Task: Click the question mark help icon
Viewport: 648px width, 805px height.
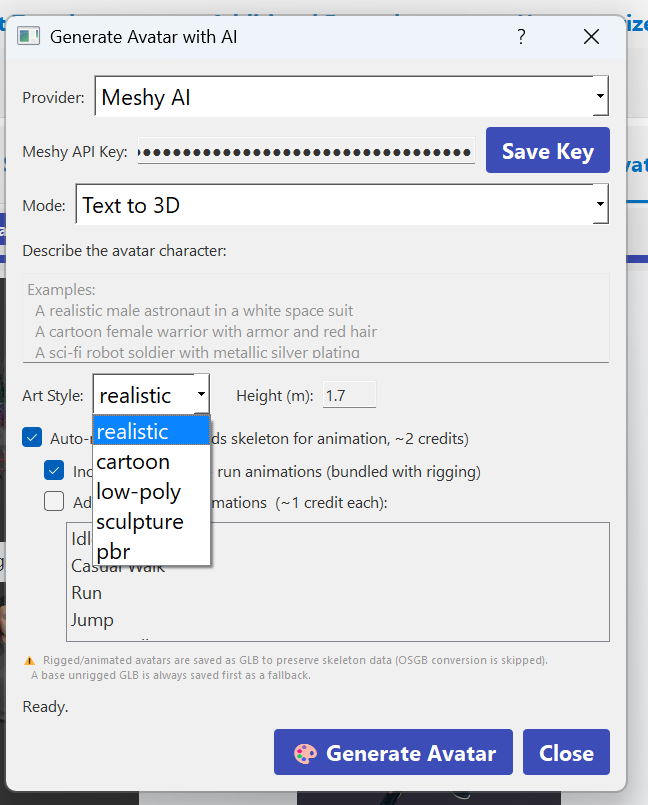Action: coord(521,36)
